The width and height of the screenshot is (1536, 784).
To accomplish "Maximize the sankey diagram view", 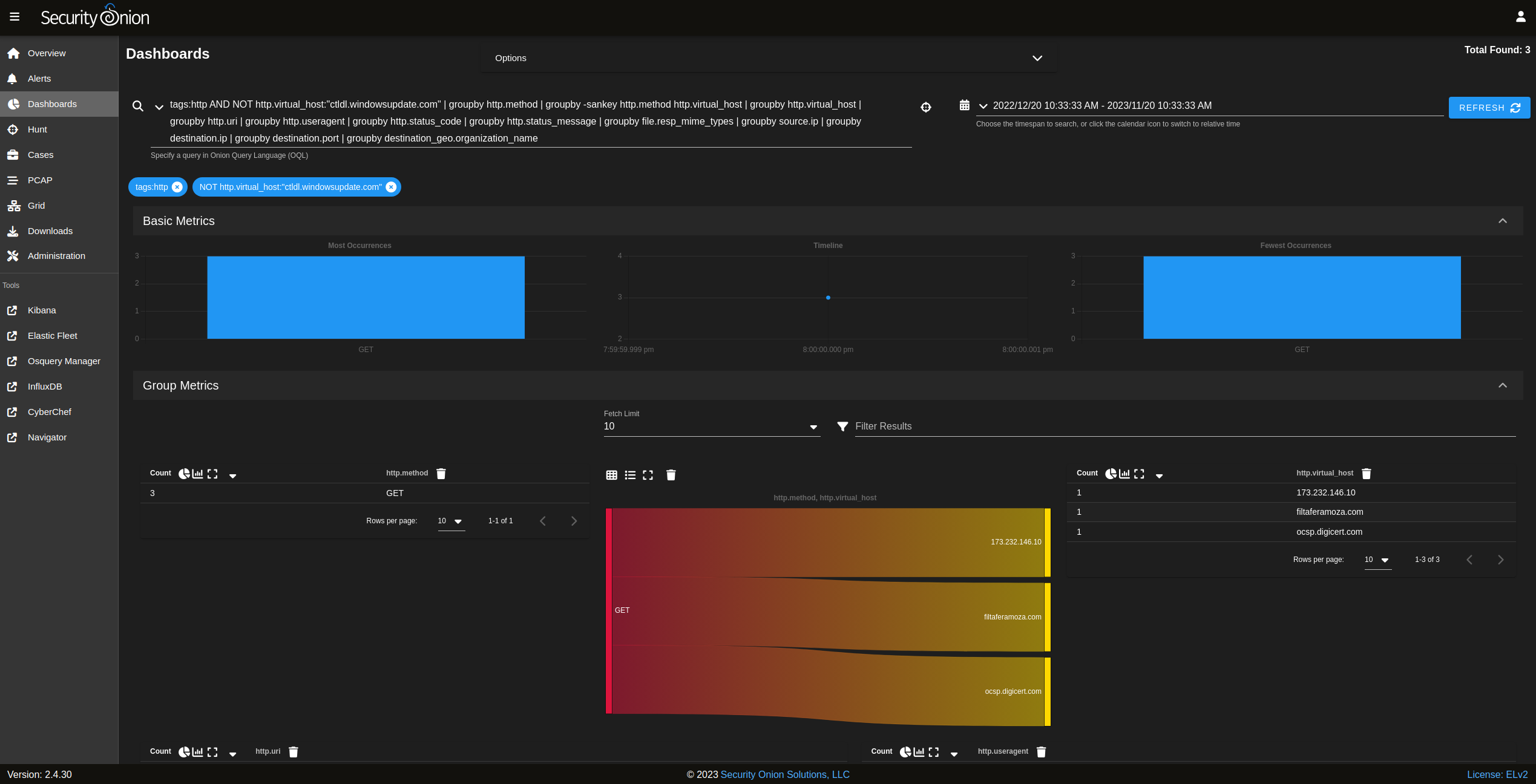I will (648, 475).
